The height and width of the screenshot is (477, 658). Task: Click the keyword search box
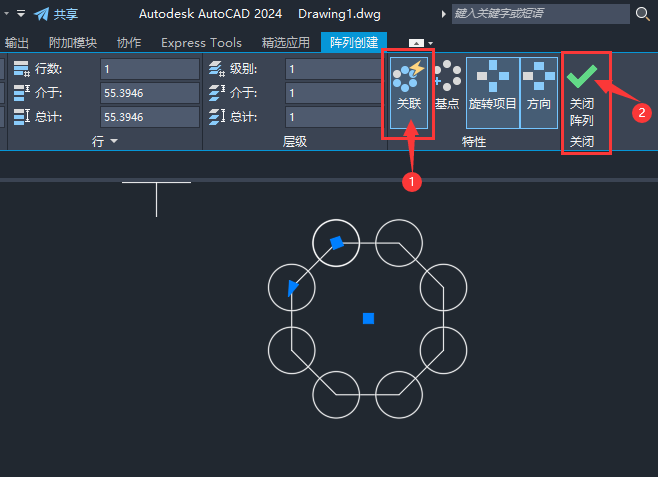[540, 14]
